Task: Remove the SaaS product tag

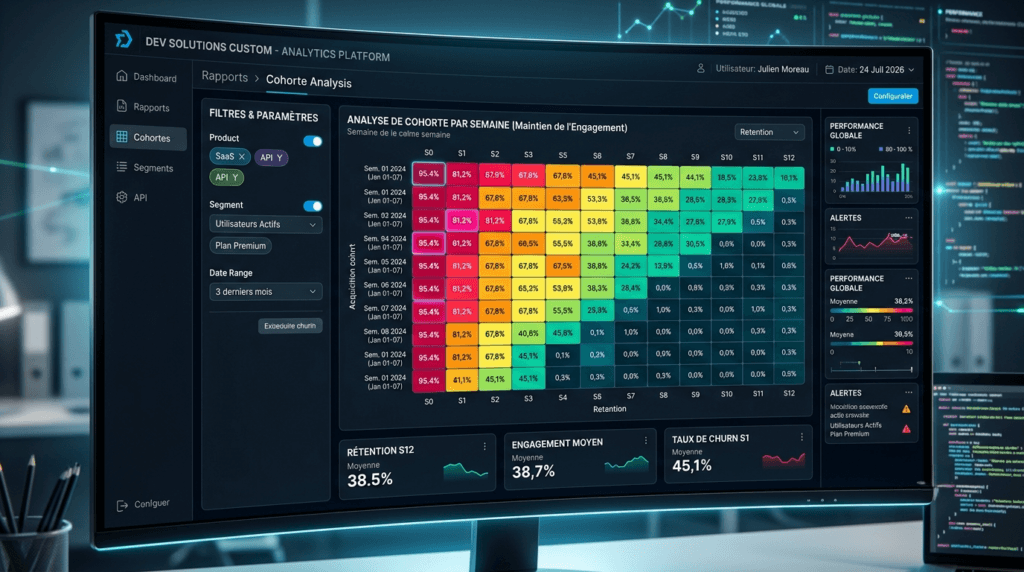Action: (242, 157)
